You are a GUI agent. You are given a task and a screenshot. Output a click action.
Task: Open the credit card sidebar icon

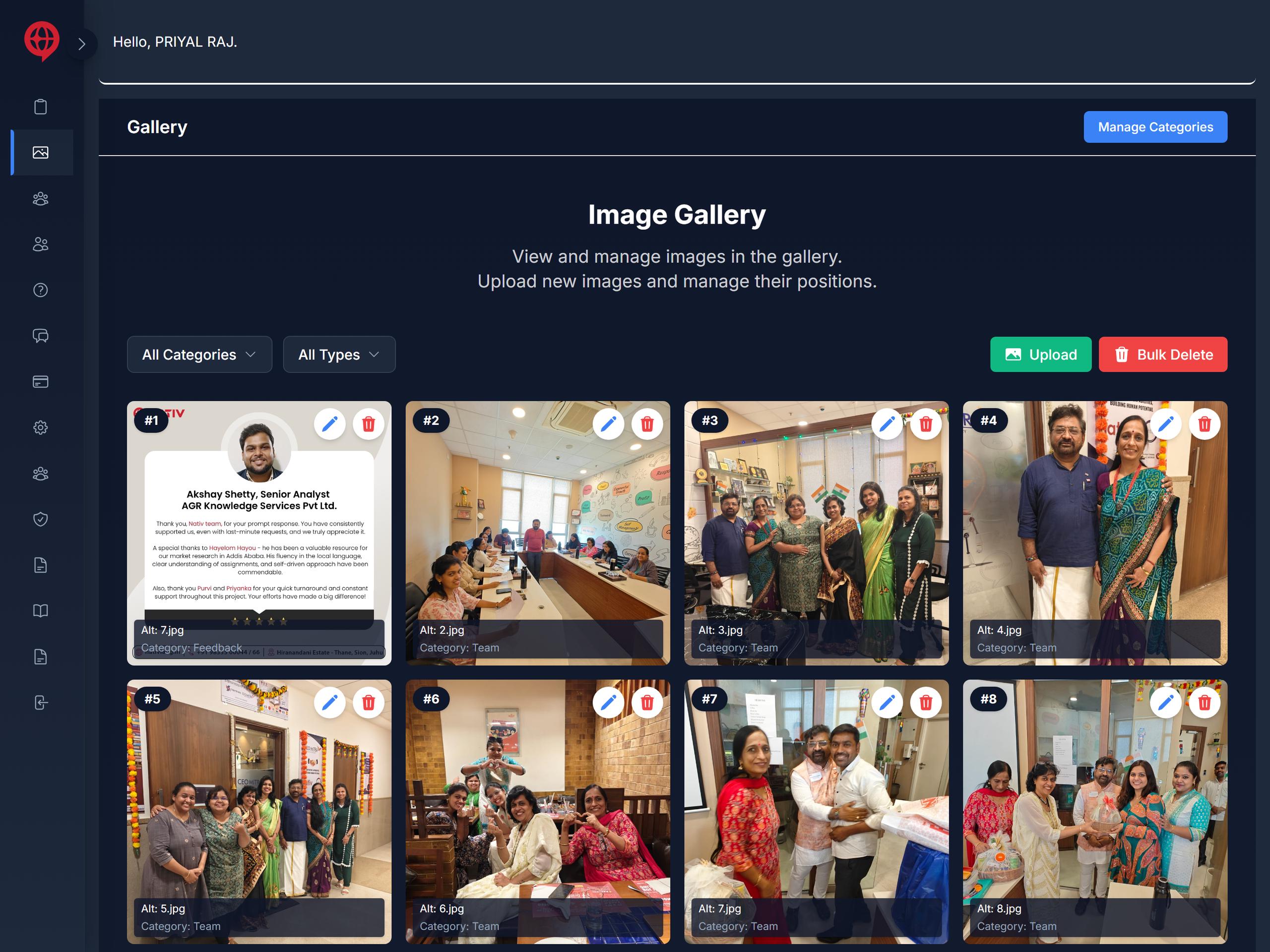(41, 382)
